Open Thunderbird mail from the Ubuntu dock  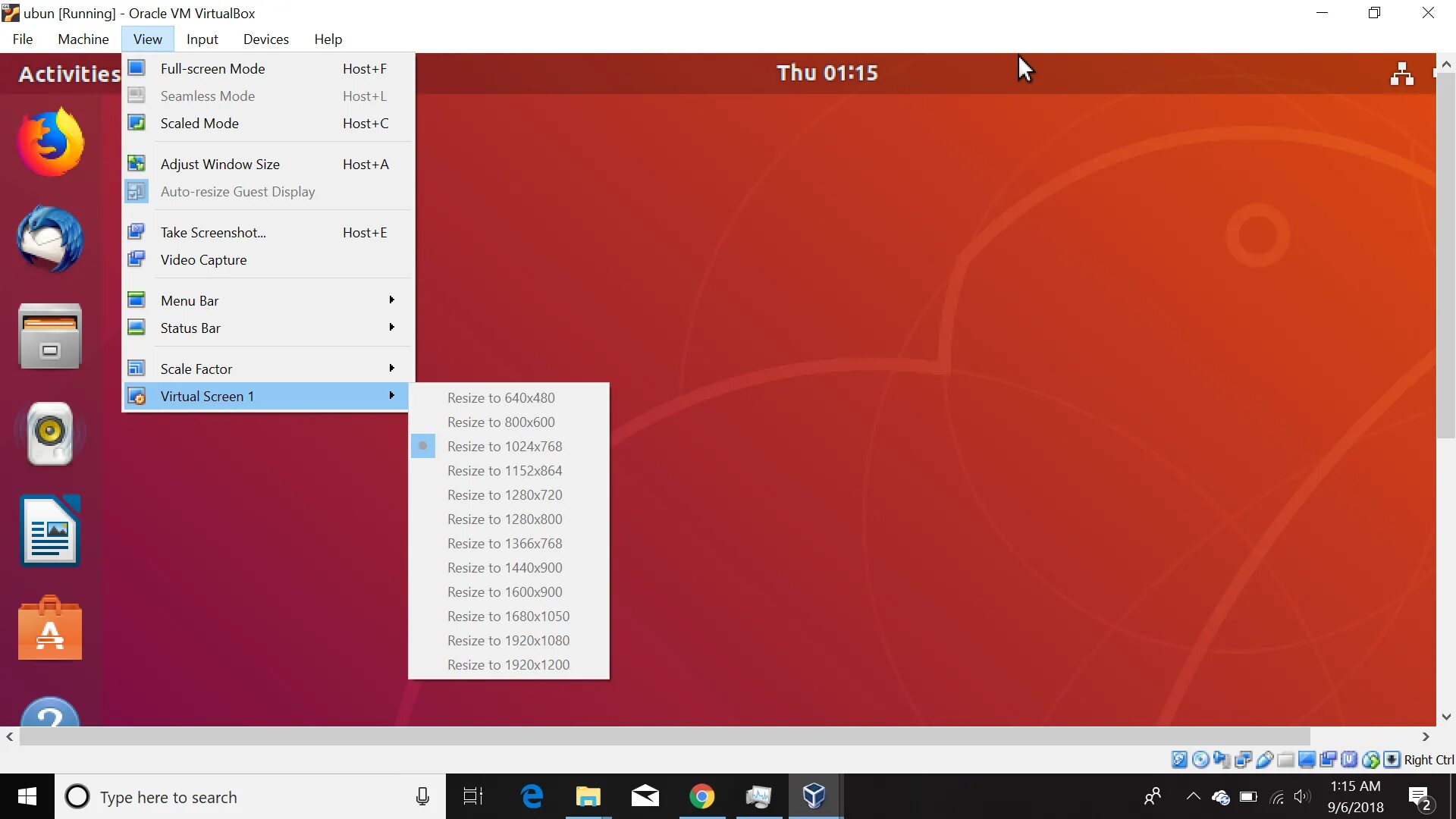point(50,240)
